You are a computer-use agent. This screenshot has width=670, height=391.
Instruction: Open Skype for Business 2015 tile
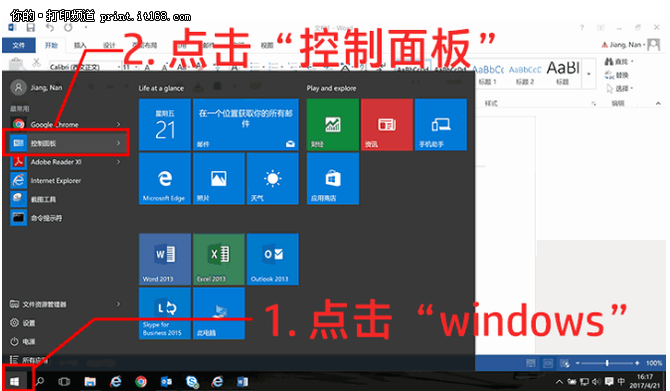[x=165, y=313]
